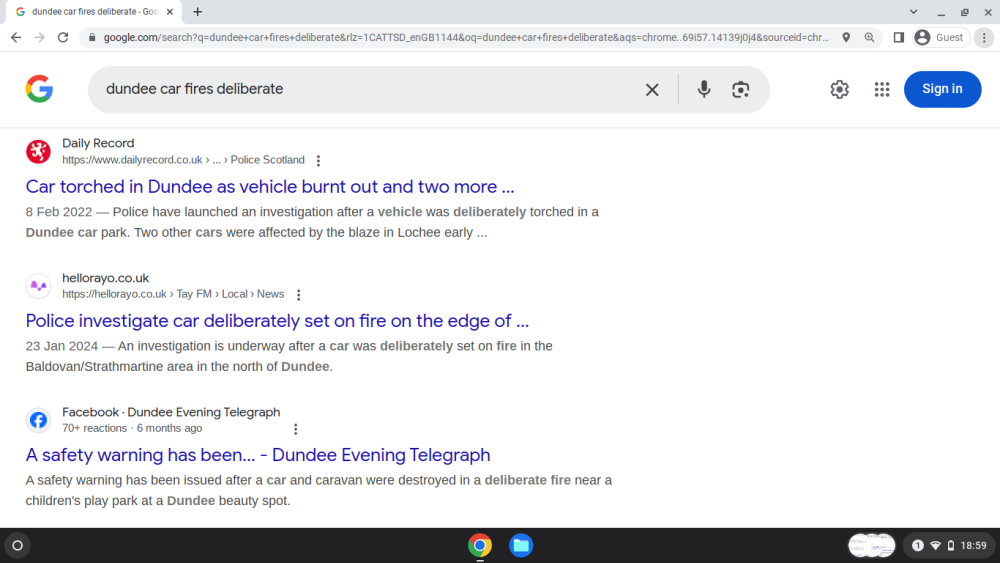This screenshot has width=1000, height=563.
Task: Click the site lock icon in address bar
Action: click(92, 38)
